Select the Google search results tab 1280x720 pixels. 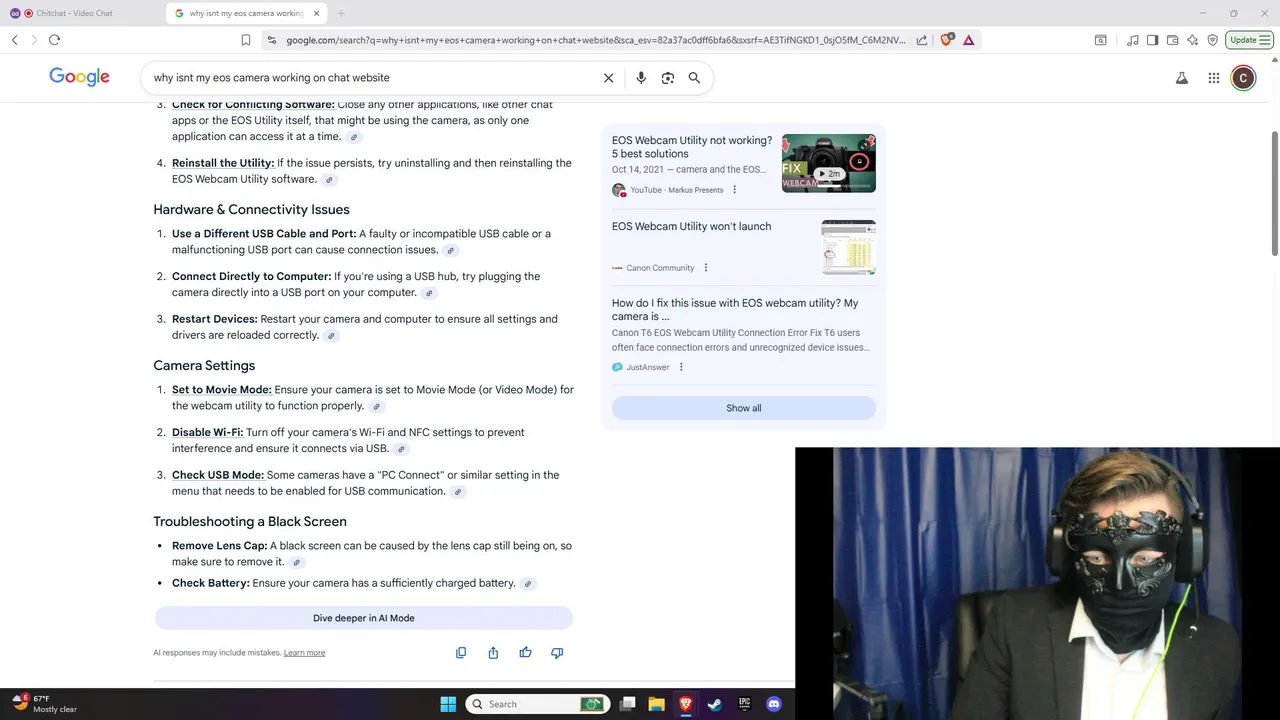pyautogui.click(x=246, y=13)
